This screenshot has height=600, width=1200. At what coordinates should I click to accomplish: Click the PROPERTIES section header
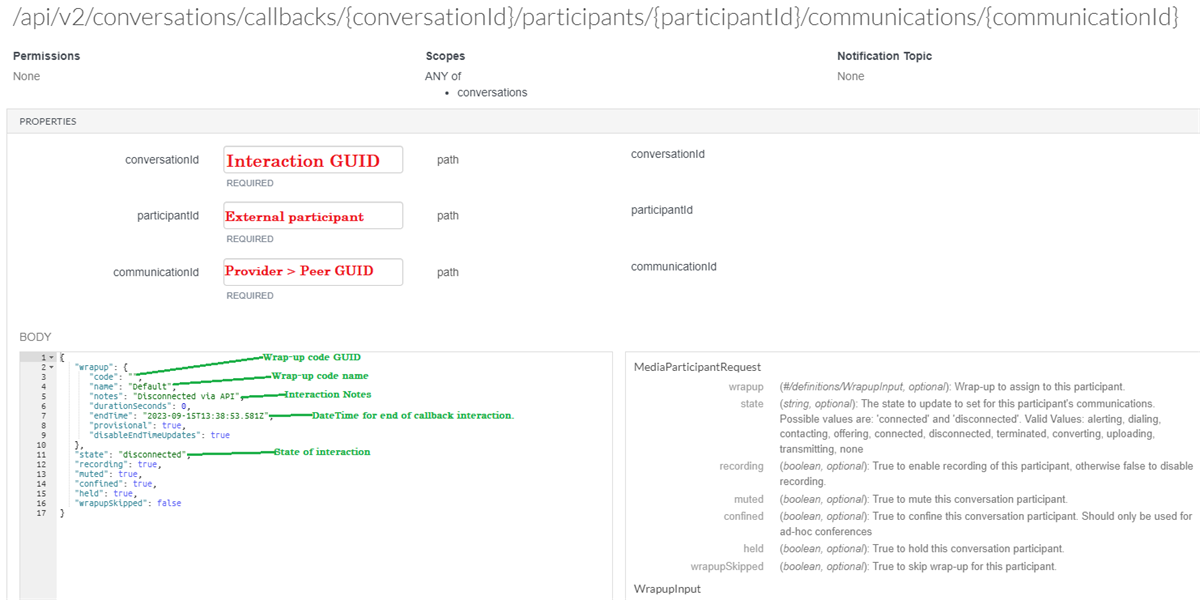point(49,121)
